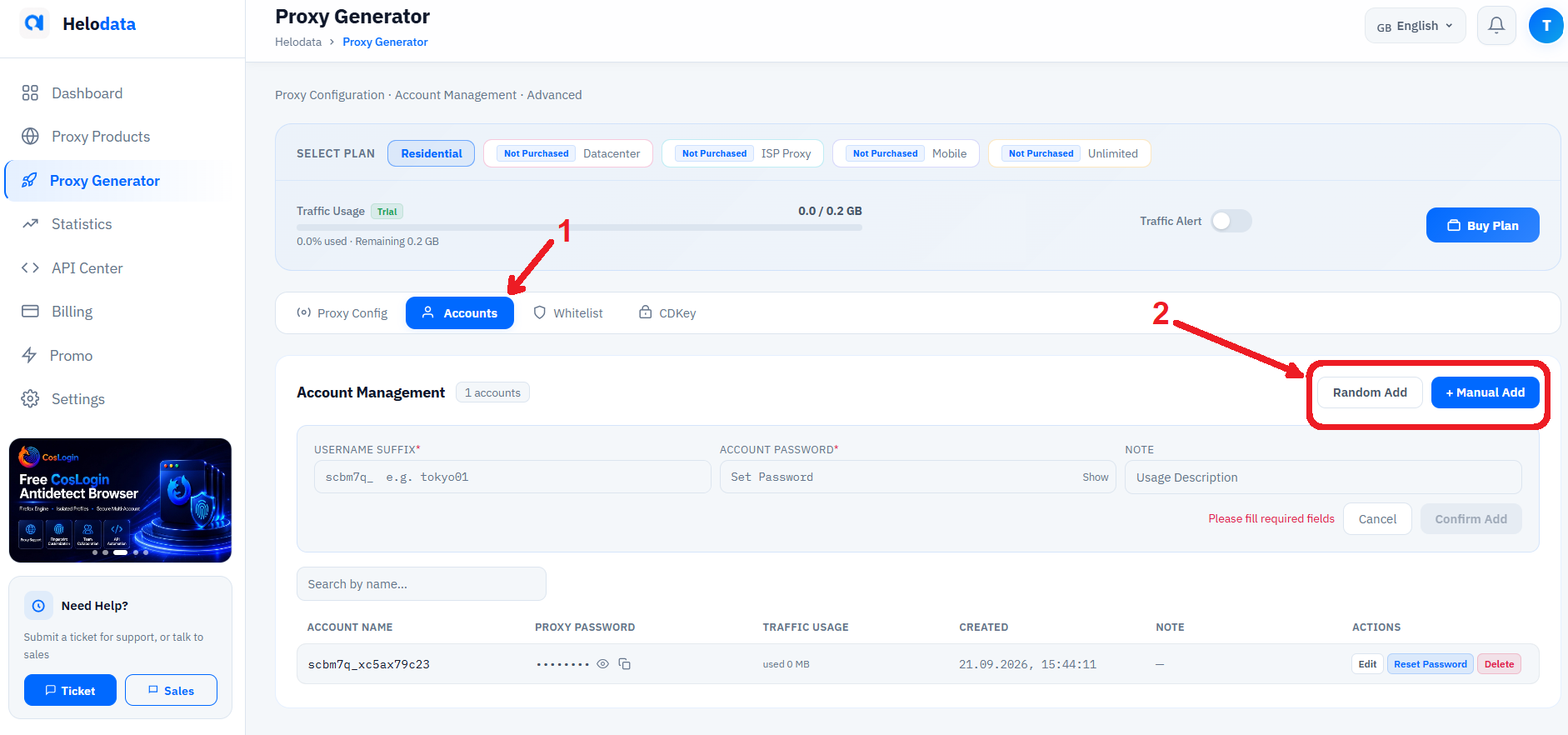The width and height of the screenshot is (1568, 735).
Task: Focus the Usage Description note field
Action: (1323, 477)
